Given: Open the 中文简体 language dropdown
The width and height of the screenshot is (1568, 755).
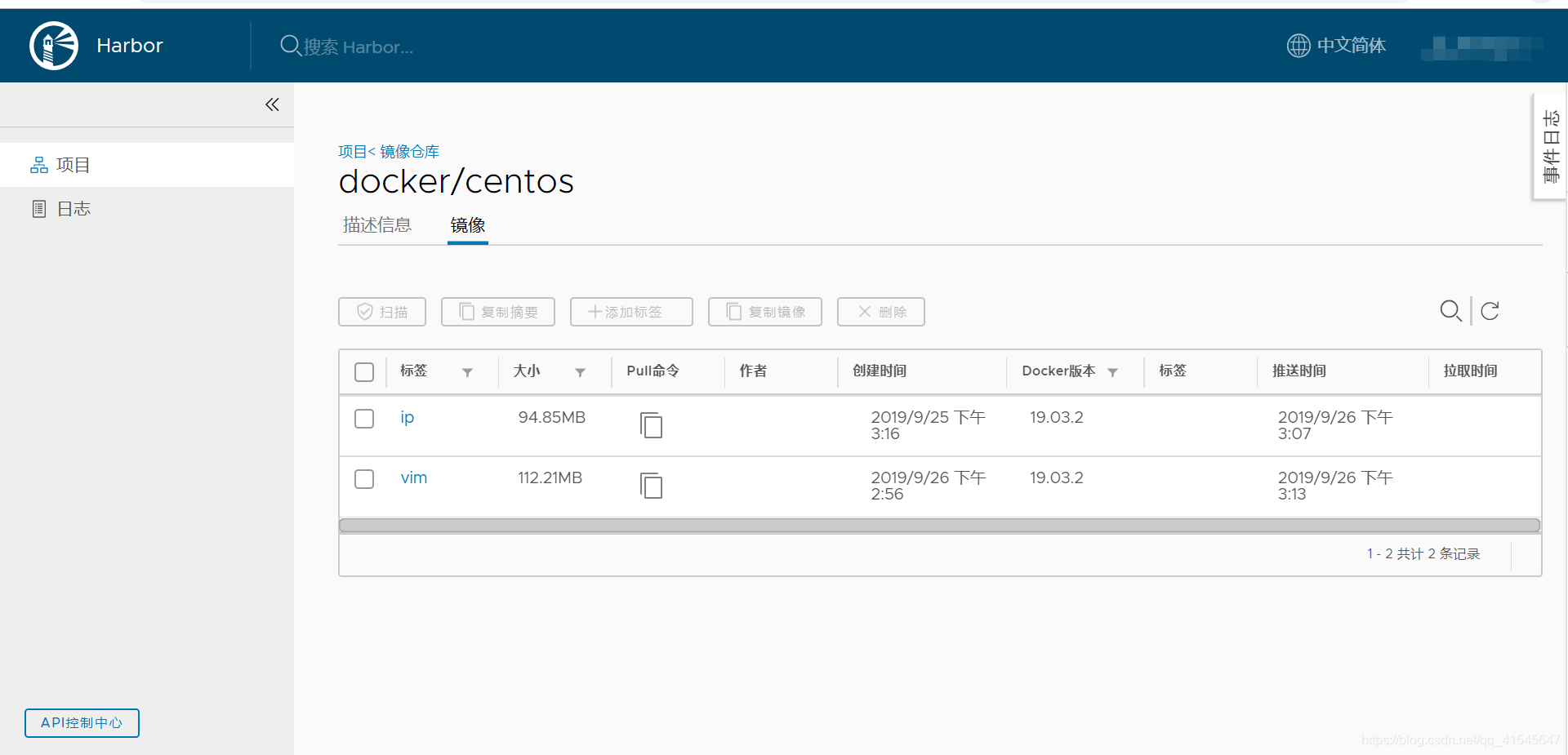Looking at the screenshot, I should tap(1336, 46).
